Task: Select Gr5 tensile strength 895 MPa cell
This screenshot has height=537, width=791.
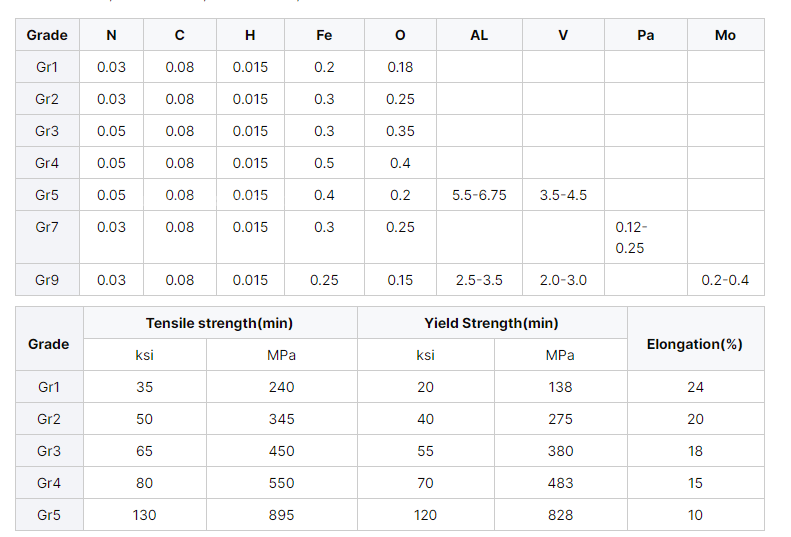Action: (281, 515)
